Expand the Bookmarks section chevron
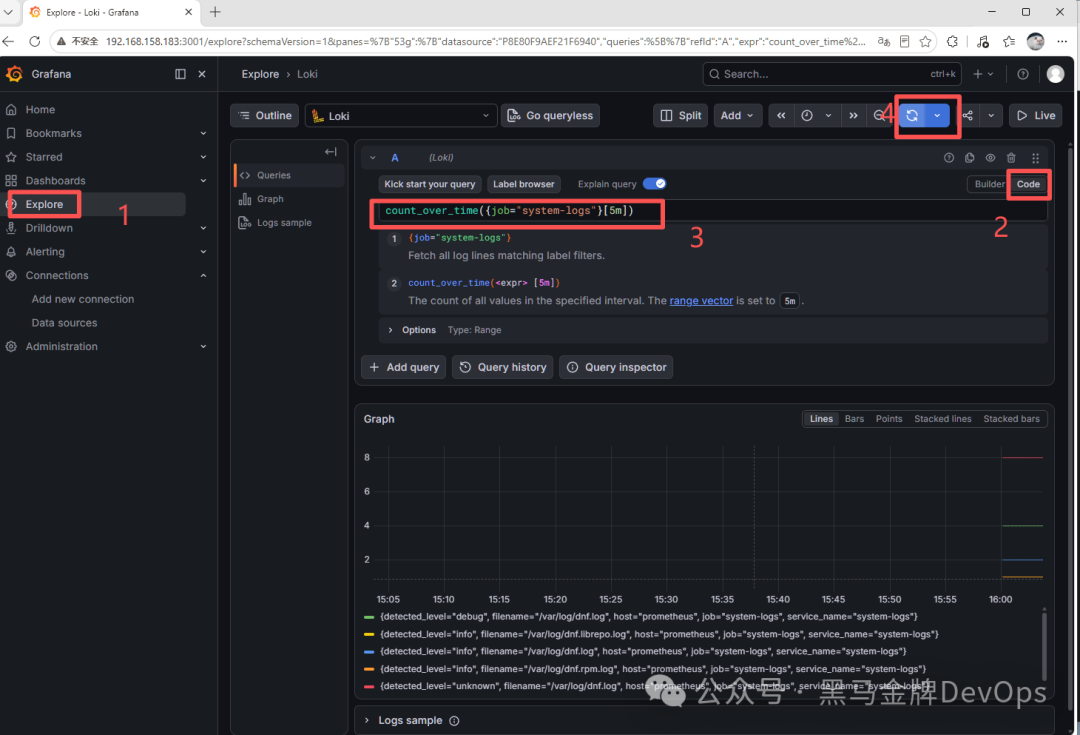The width and height of the screenshot is (1080, 735). coord(203,133)
